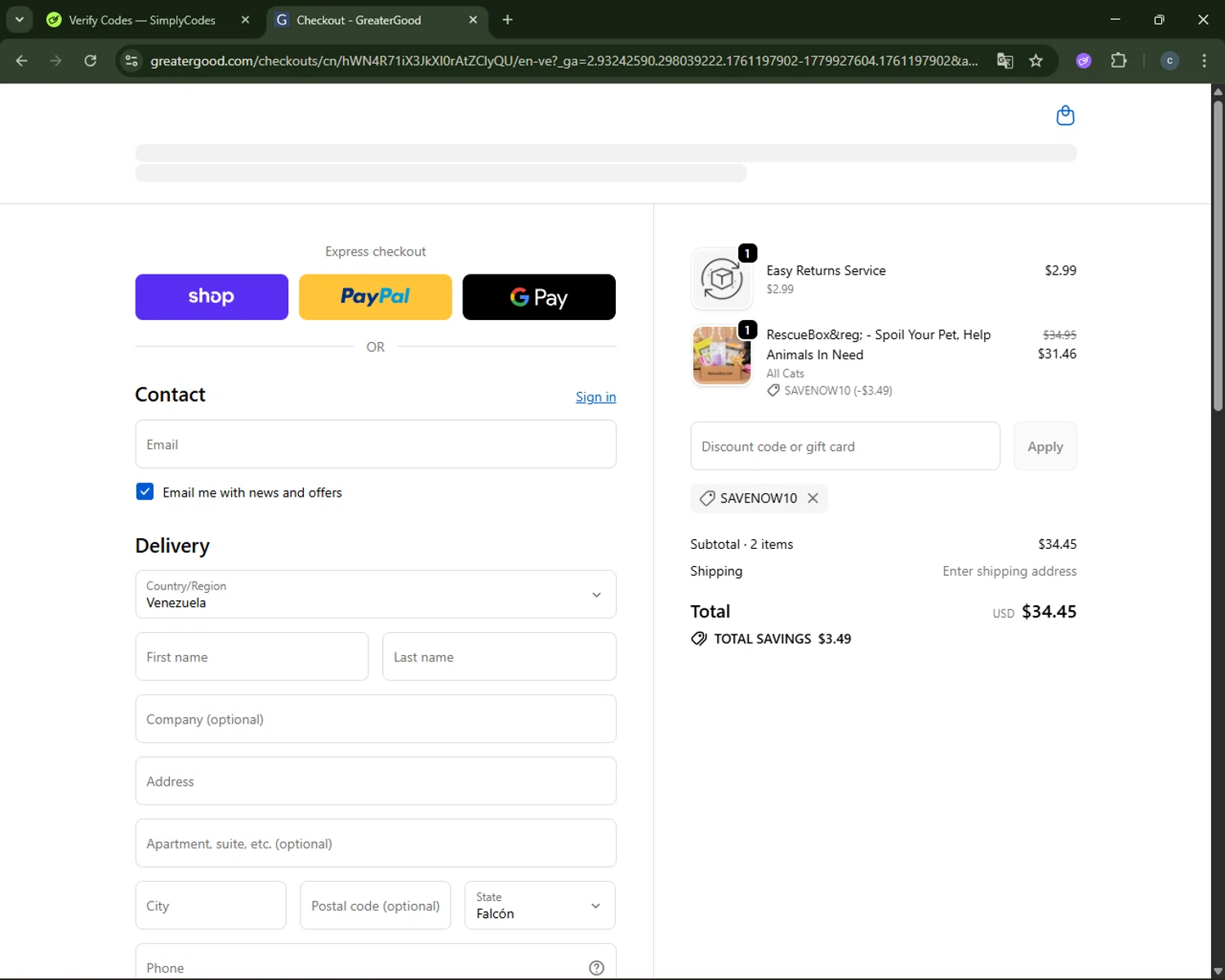Click the Email input field
Viewport: 1225px width, 980px height.
point(376,444)
